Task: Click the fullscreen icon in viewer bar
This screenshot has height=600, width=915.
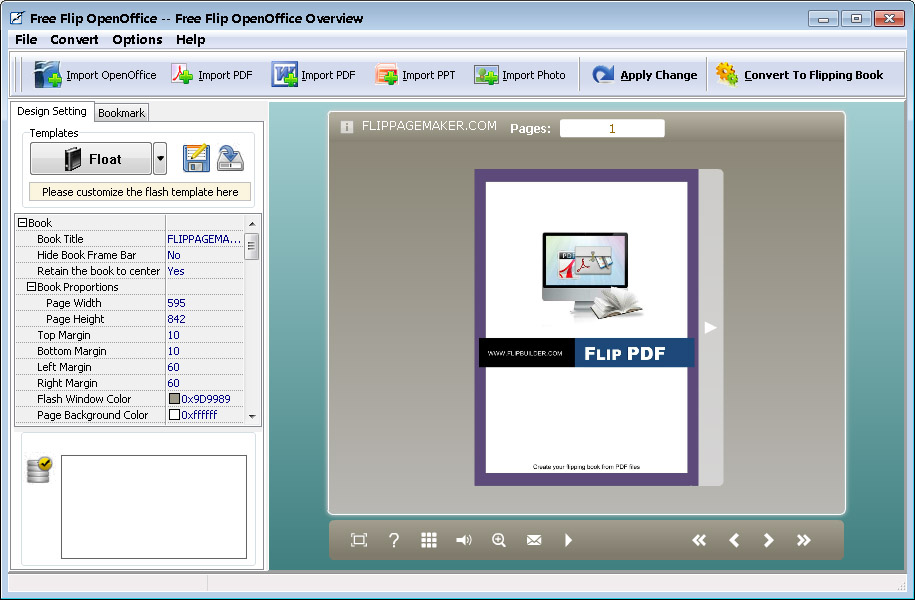Action: coord(359,540)
